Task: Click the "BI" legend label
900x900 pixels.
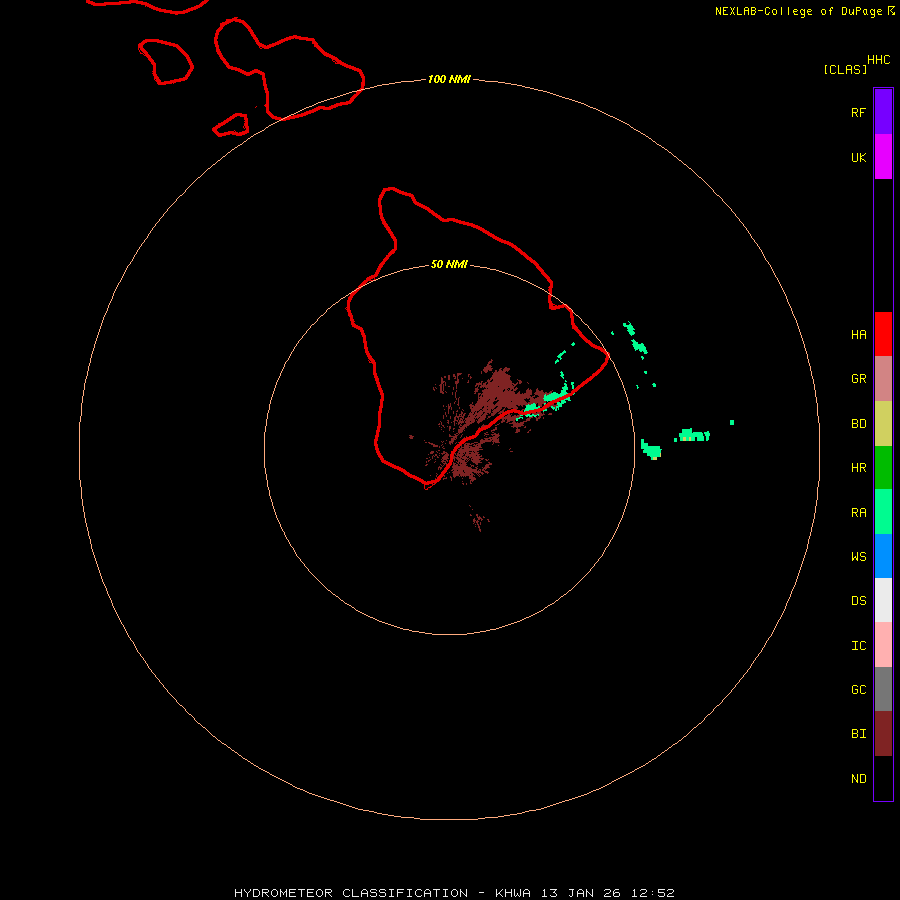Action: tap(858, 734)
